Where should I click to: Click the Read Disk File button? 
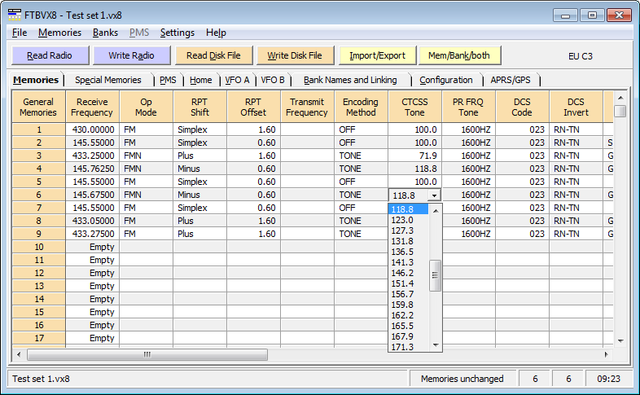(213, 55)
